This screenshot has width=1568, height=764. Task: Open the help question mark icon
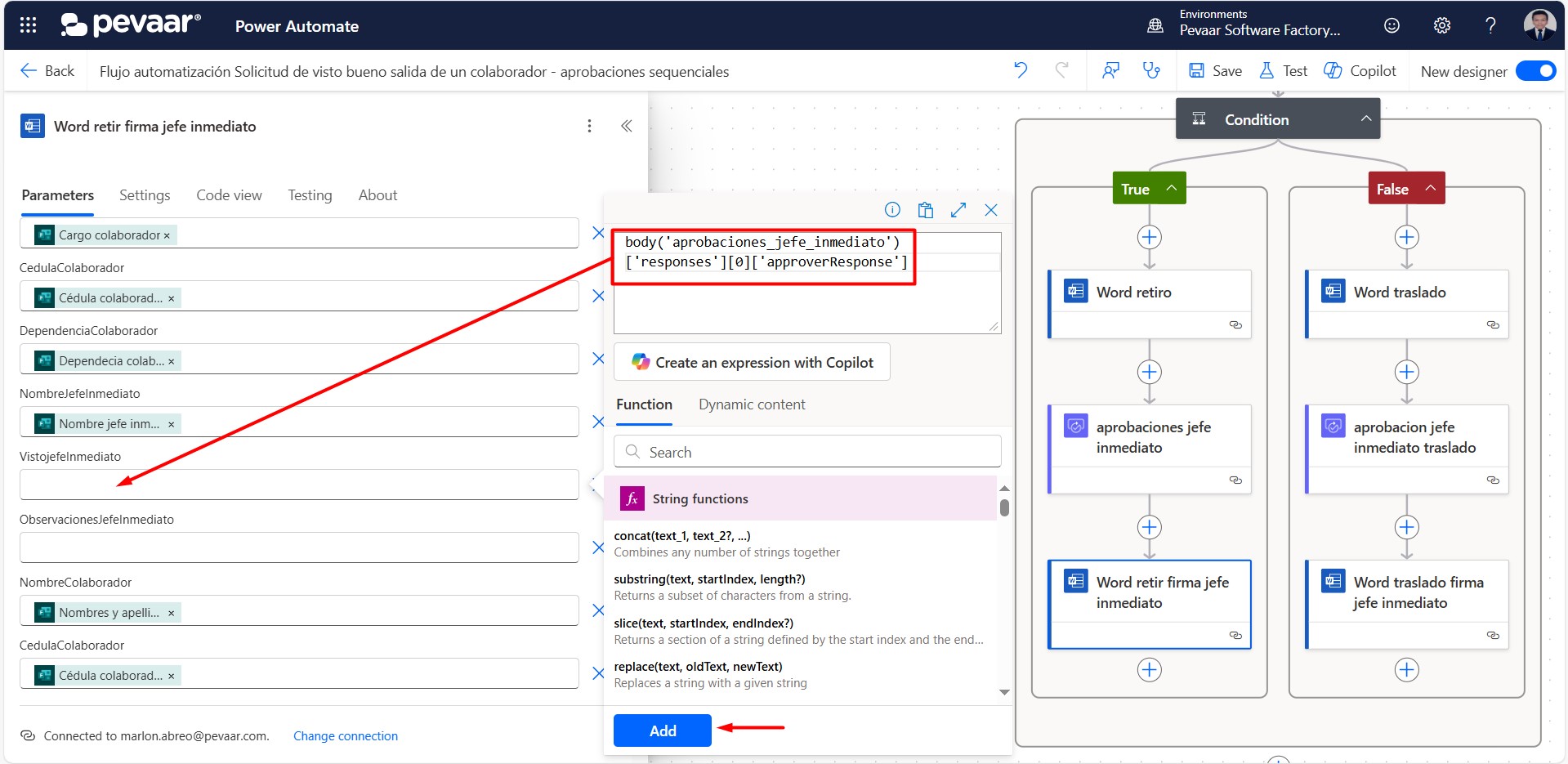[x=1490, y=25]
